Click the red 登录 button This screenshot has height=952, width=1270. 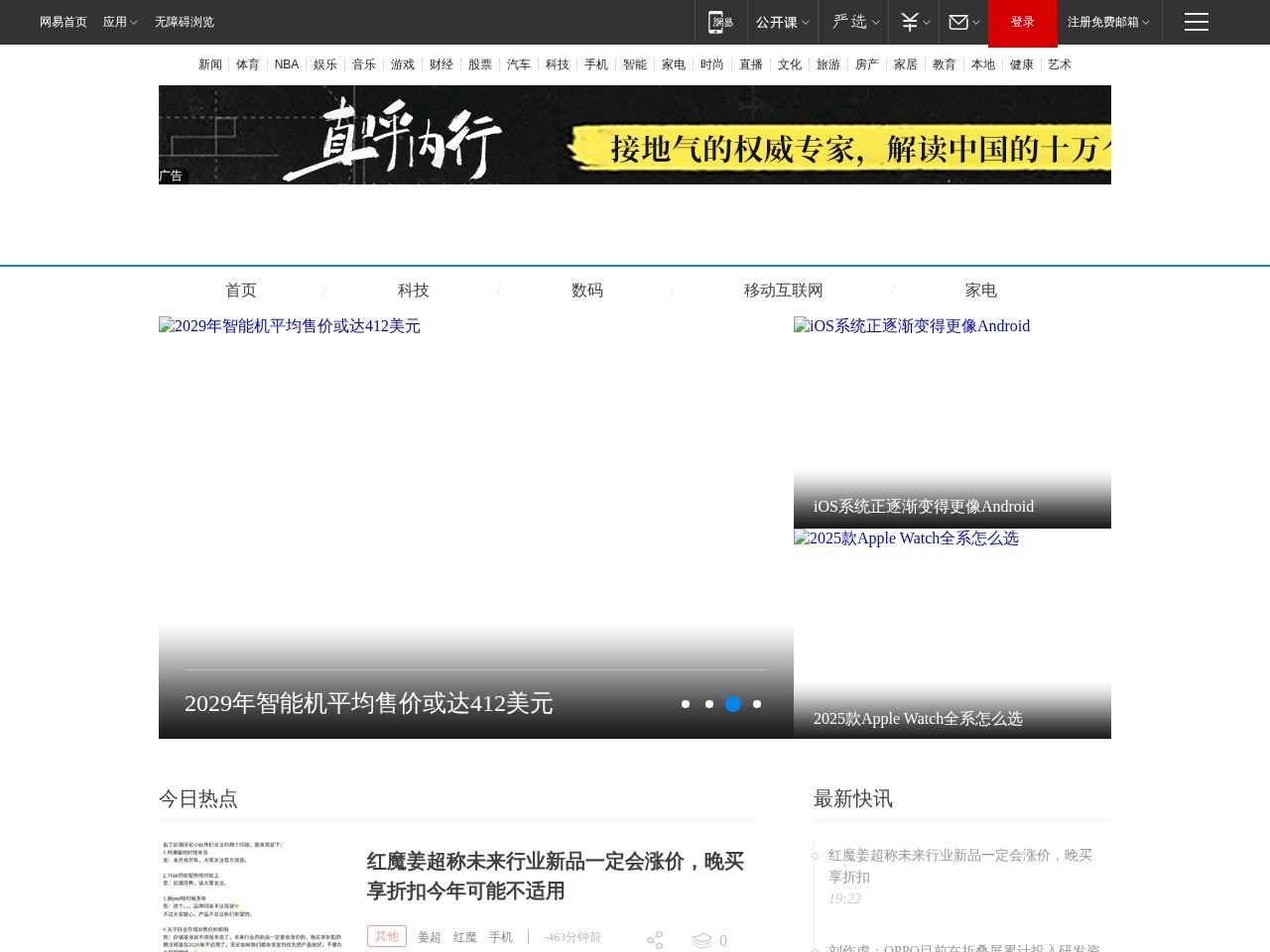(x=1022, y=22)
